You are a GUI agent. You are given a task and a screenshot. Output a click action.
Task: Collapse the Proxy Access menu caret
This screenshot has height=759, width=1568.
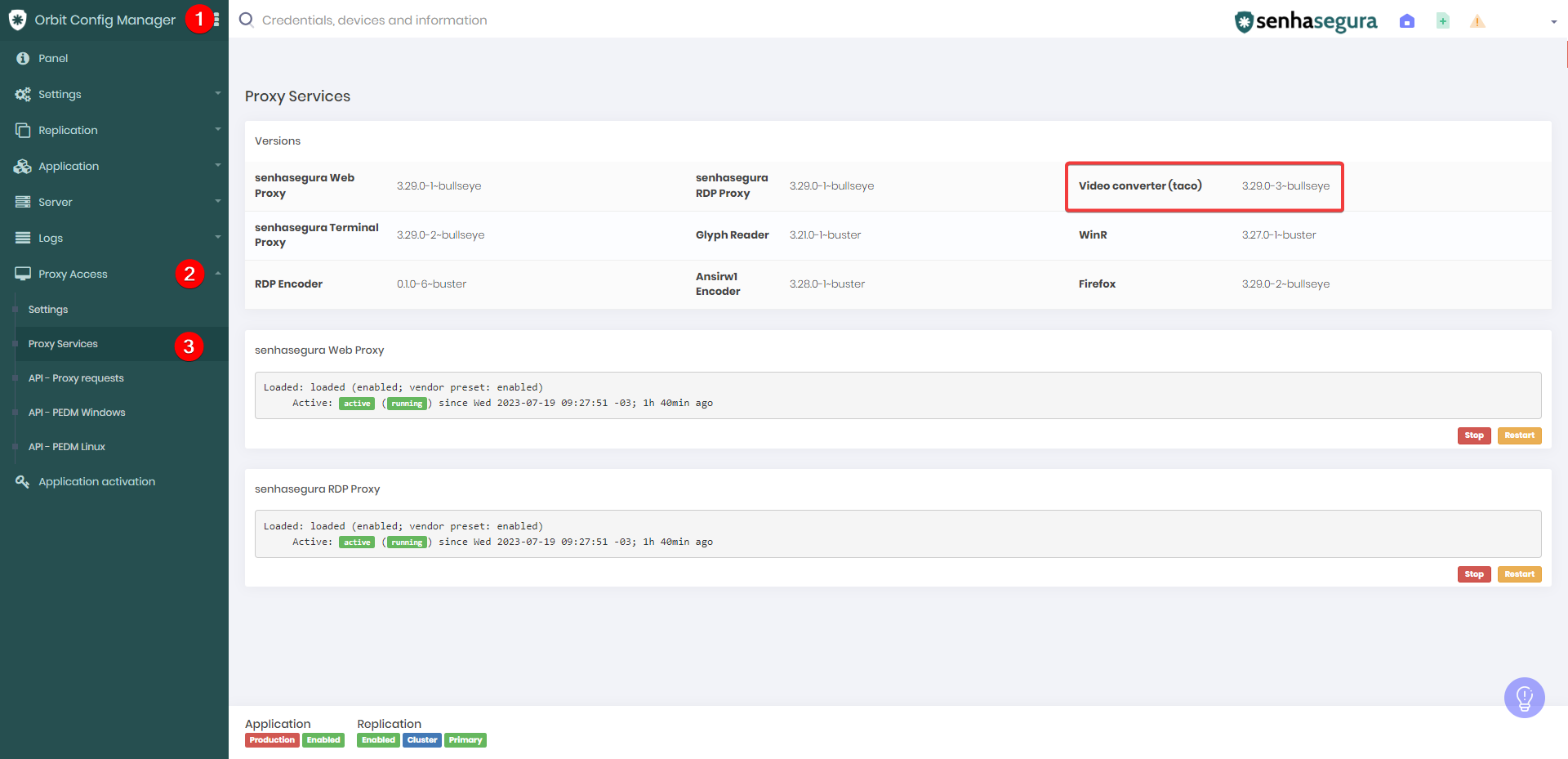pyautogui.click(x=218, y=273)
